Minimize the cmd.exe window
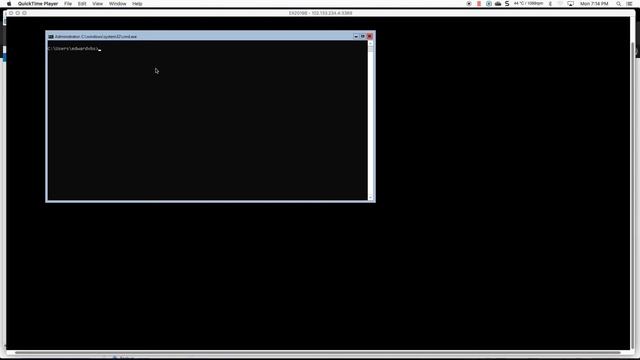This screenshot has width=640, height=360. [356, 36]
